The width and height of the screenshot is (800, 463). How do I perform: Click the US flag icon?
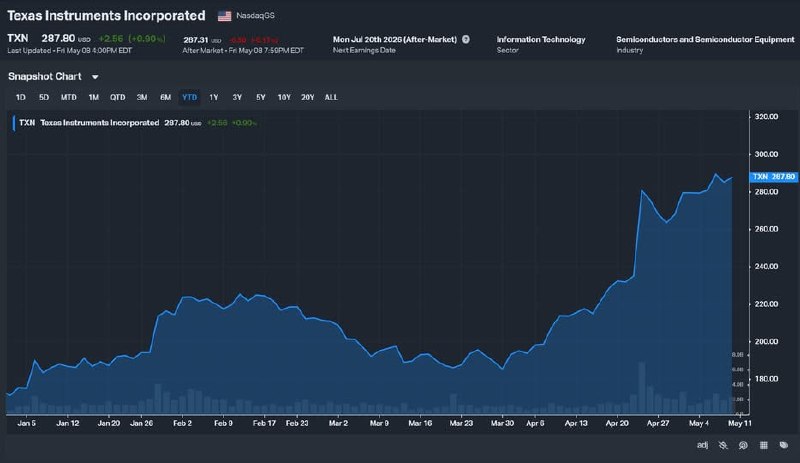[x=224, y=16]
